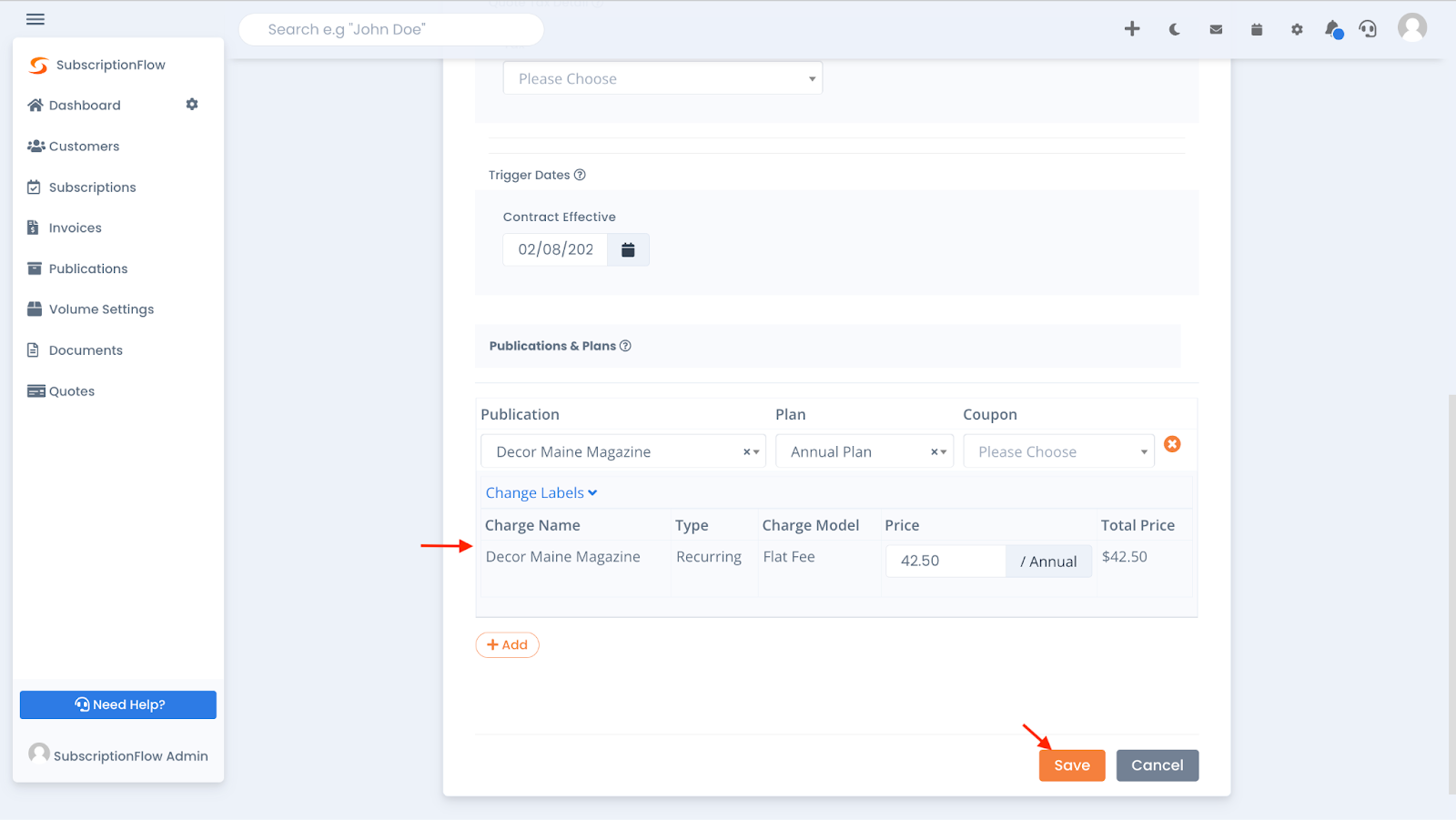This screenshot has height=820, width=1456.
Task: Open Customers in sidebar
Action: coord(83,147)
